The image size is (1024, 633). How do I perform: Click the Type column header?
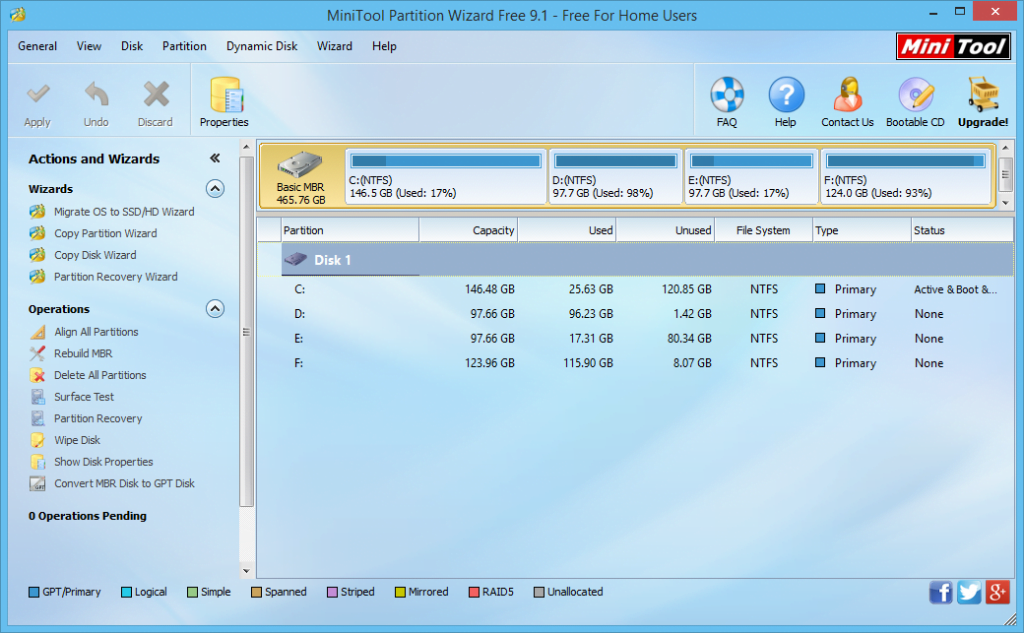[862, 230]
